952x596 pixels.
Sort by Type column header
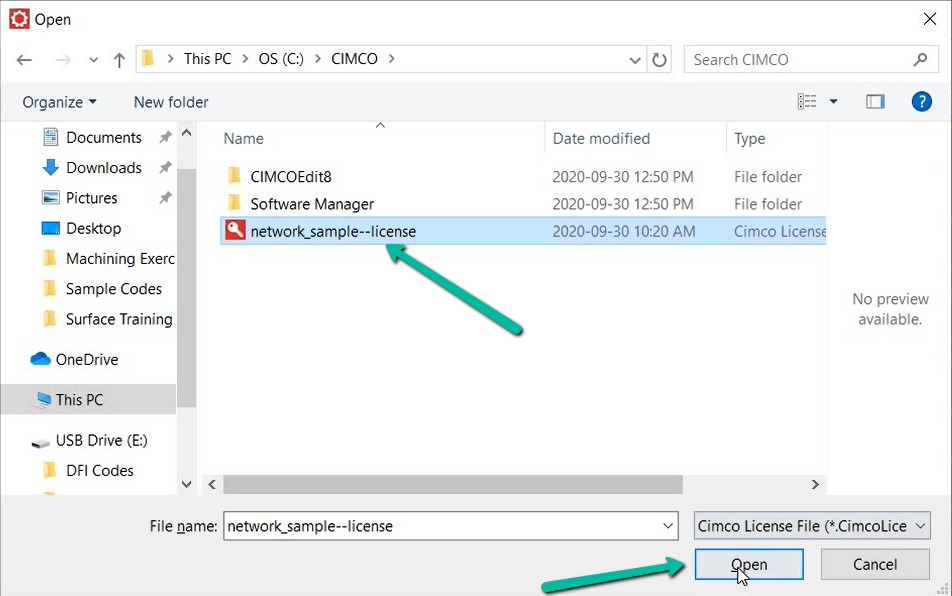point(750,138)
